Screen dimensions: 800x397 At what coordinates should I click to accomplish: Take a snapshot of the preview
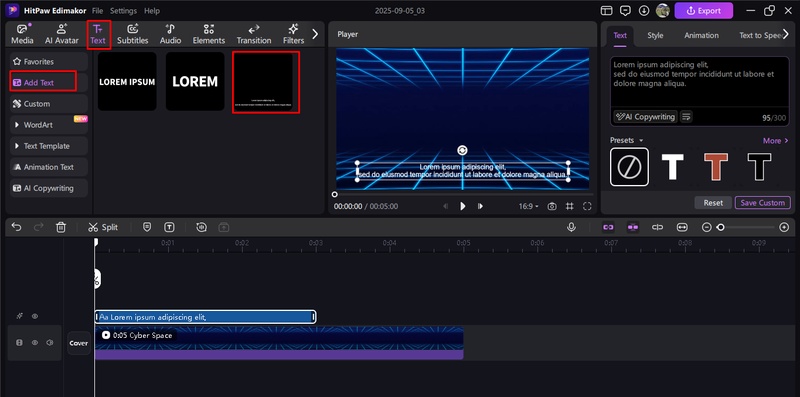pyautogui.click(x=552, y=206)
